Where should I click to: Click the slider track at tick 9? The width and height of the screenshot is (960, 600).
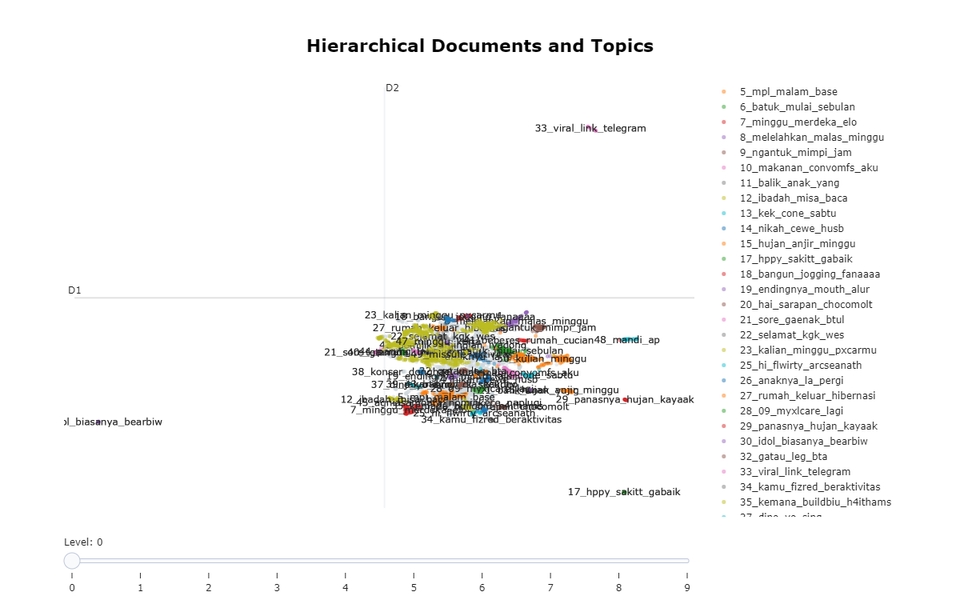click(686, 561)
